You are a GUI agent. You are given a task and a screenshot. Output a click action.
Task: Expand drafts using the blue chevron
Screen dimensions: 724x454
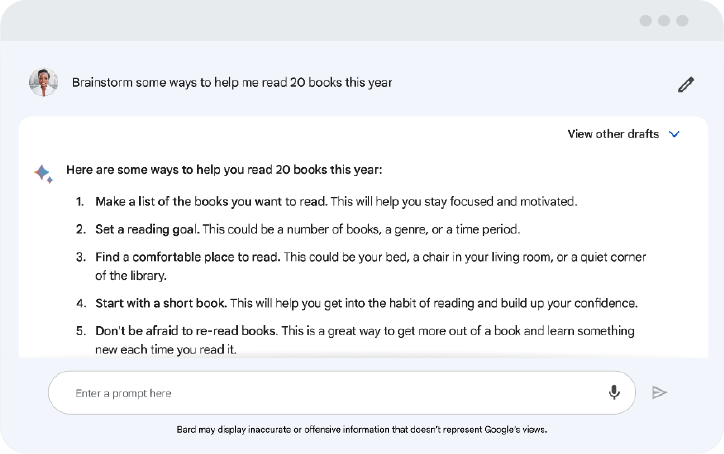point(674,134)
